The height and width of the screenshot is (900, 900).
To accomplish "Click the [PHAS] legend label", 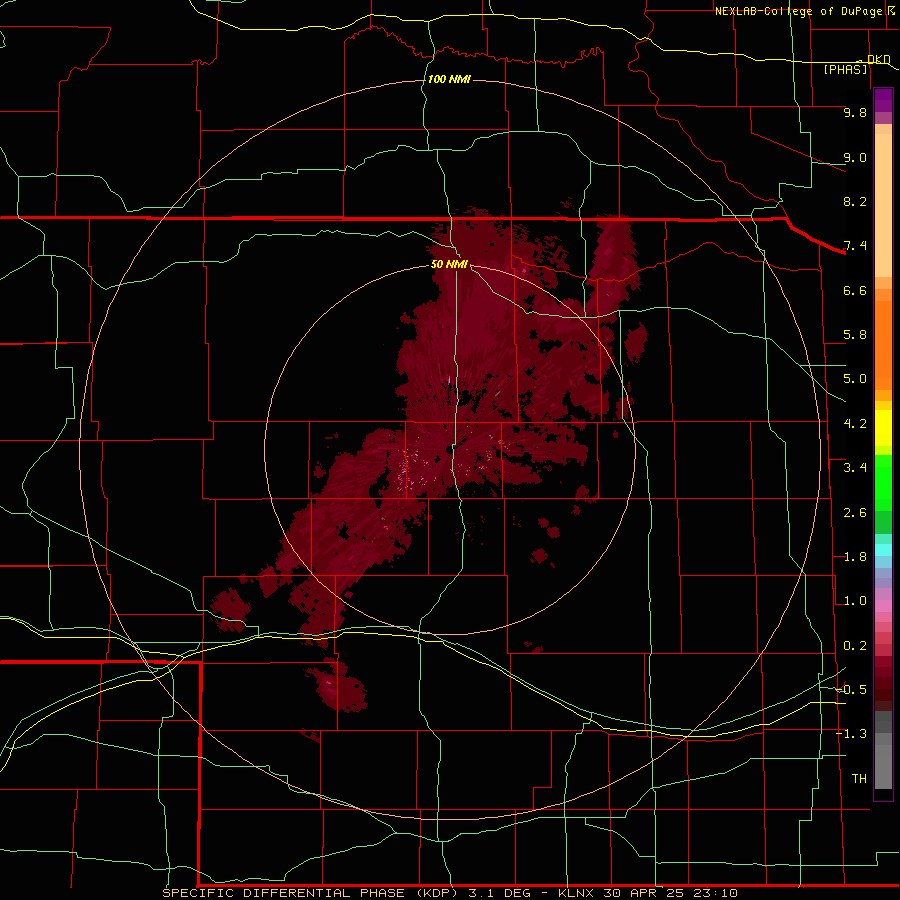I will pyautogui.click(x=845, y=70).
